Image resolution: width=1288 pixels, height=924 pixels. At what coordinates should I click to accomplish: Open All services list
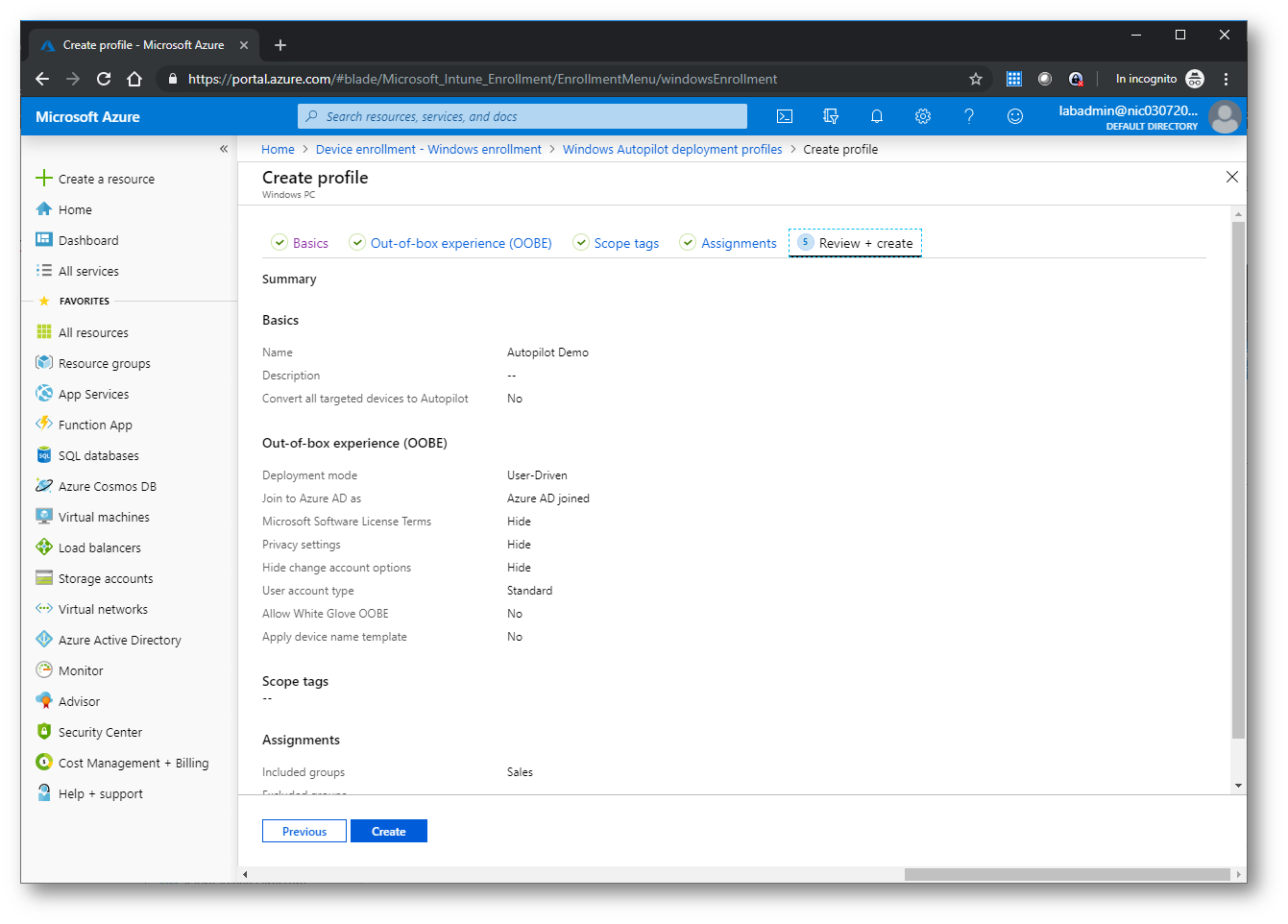point(88,271)
